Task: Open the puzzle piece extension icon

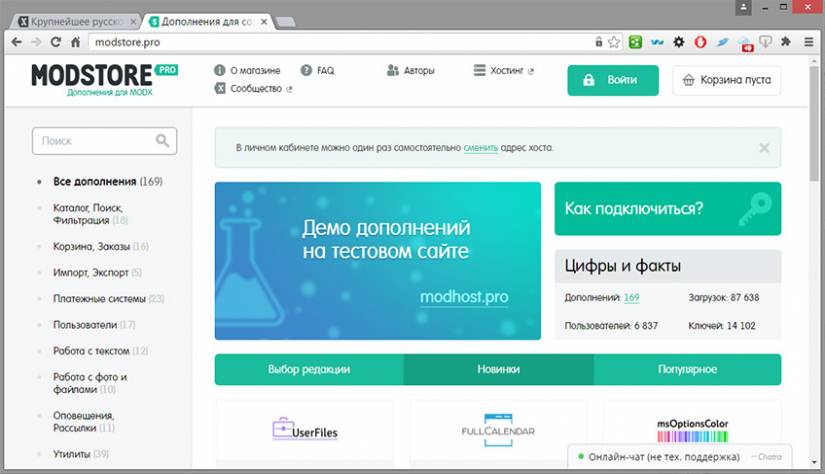Action: pyautogui.click(x=786, y=42)
